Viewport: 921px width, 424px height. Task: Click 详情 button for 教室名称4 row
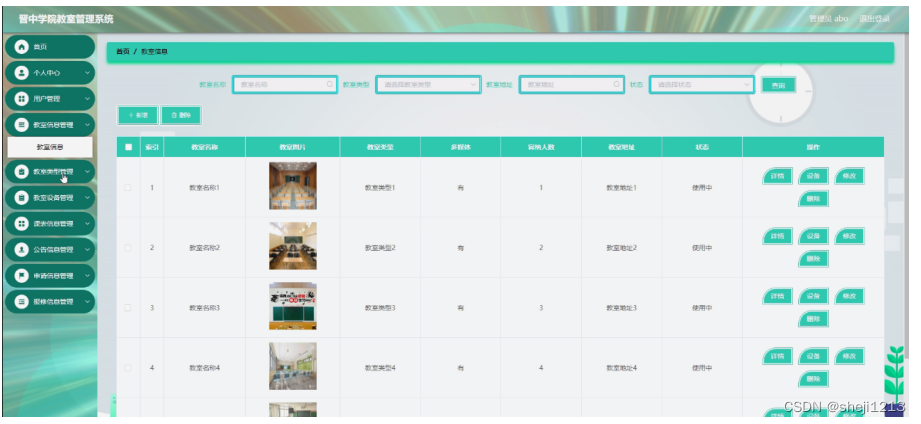[777, 356]
